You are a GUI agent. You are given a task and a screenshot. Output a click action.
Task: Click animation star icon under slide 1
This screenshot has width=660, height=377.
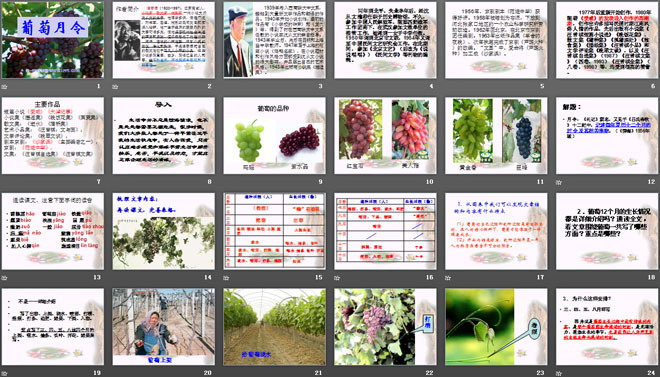click(5, 87)
